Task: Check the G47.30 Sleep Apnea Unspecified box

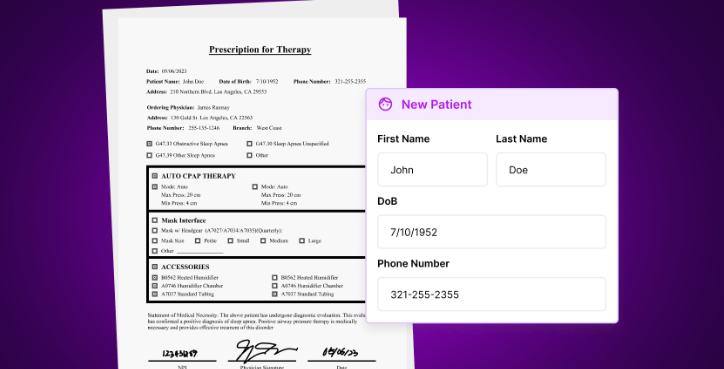Action: 249,144
